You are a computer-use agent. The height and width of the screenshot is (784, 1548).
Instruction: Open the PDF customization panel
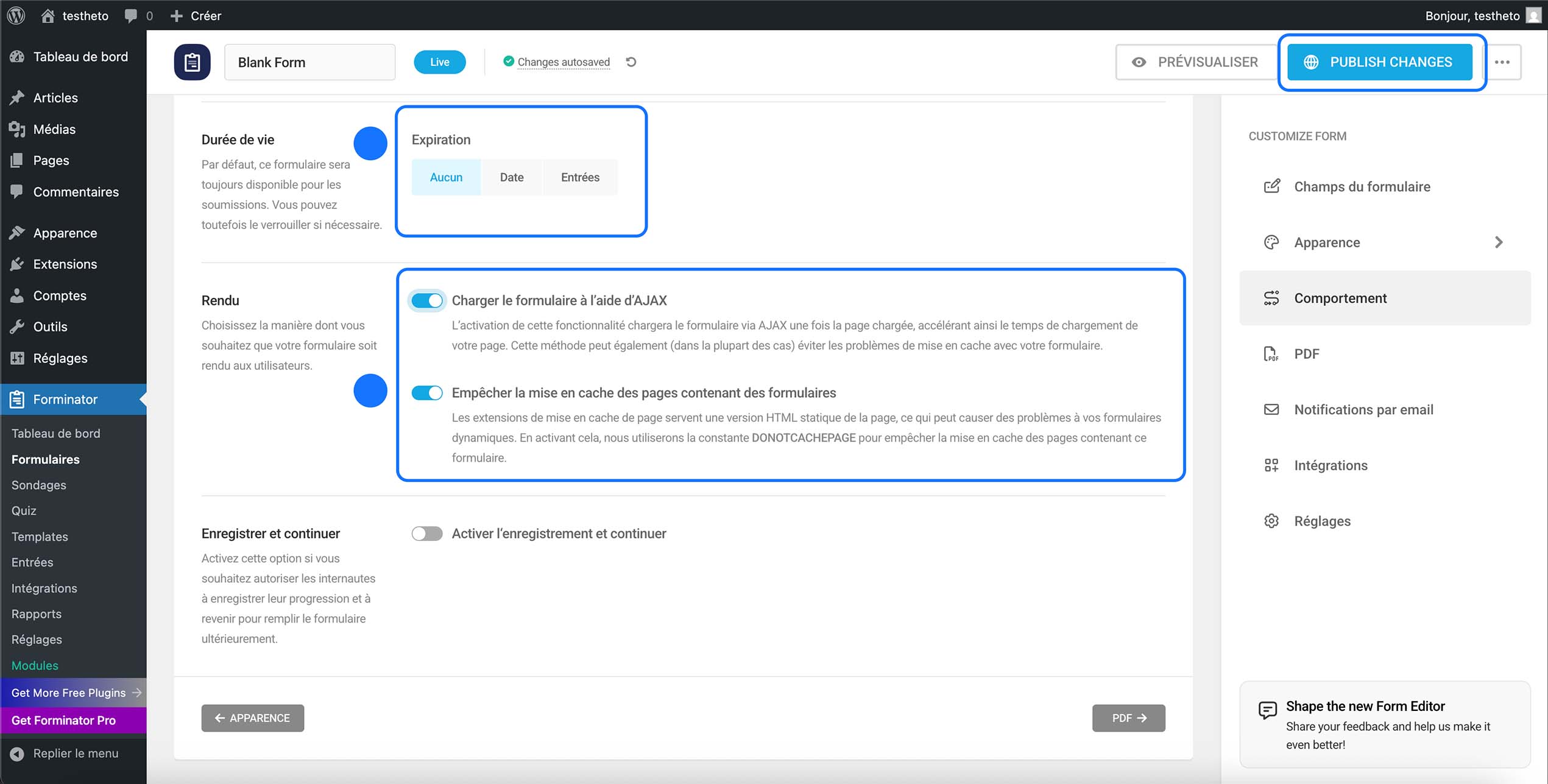pyautogui.click(x=1306, y=353)
